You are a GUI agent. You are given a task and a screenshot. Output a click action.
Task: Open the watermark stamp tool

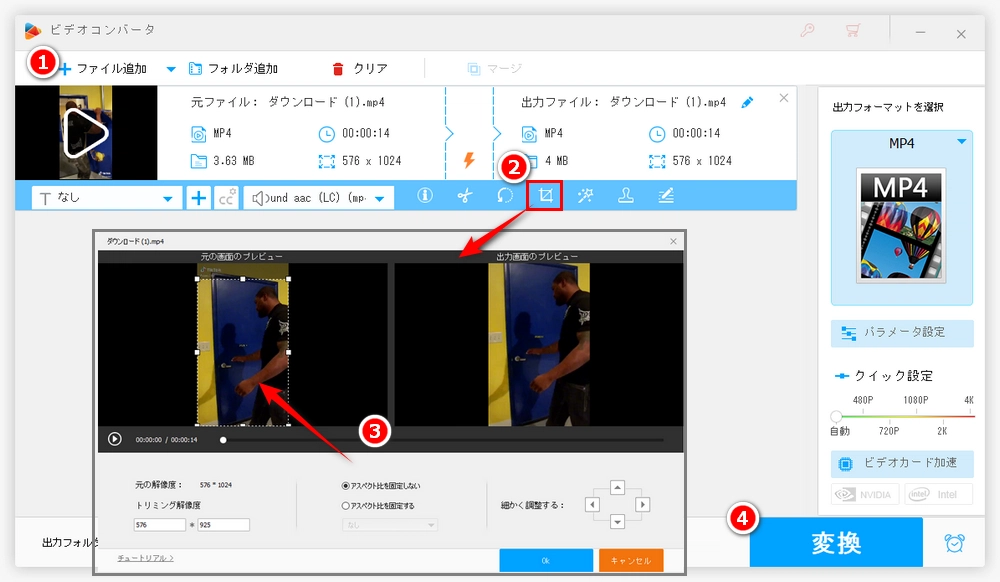[625, 196]
